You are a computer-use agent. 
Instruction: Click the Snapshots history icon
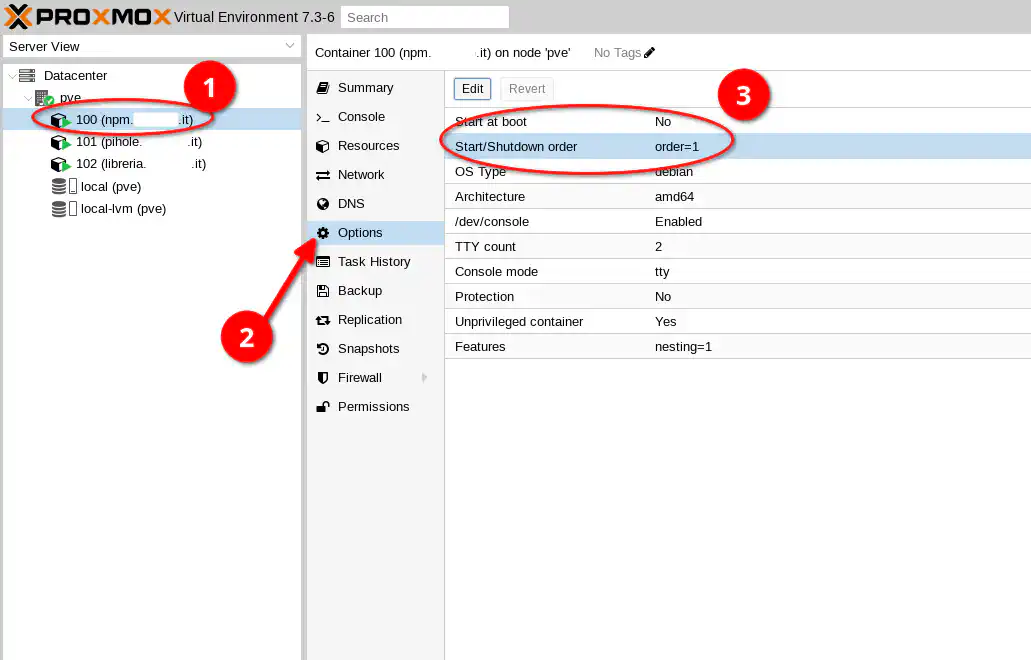(x=323, y=349)
